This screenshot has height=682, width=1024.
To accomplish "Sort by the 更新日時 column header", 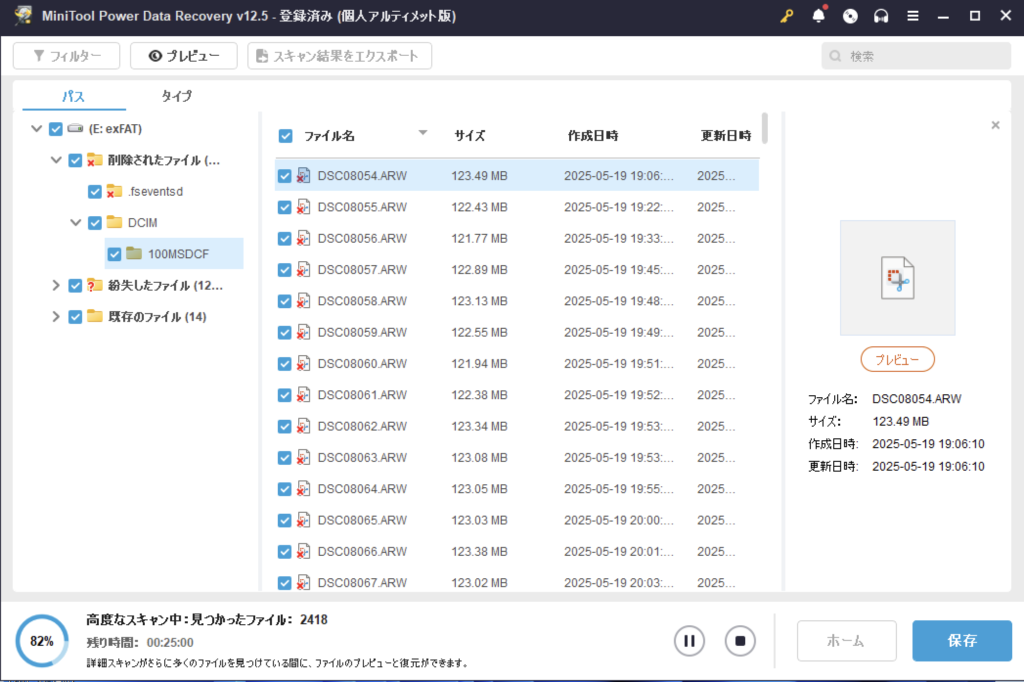I will [726, 136].
